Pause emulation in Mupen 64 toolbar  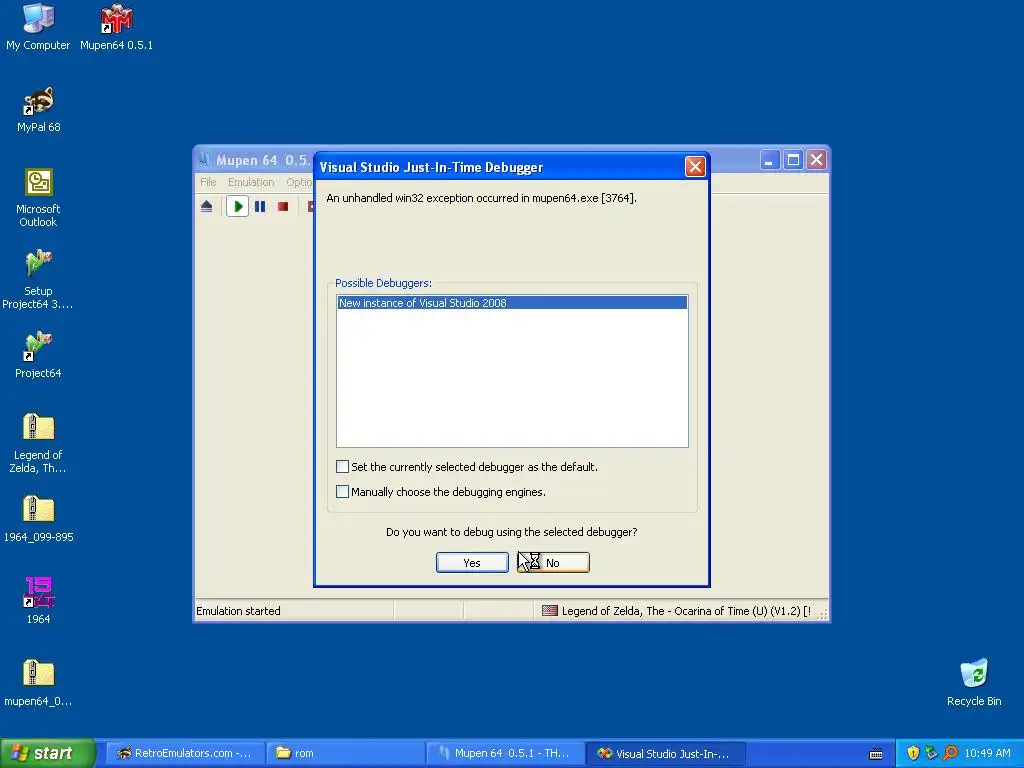[x=260, y=206]
